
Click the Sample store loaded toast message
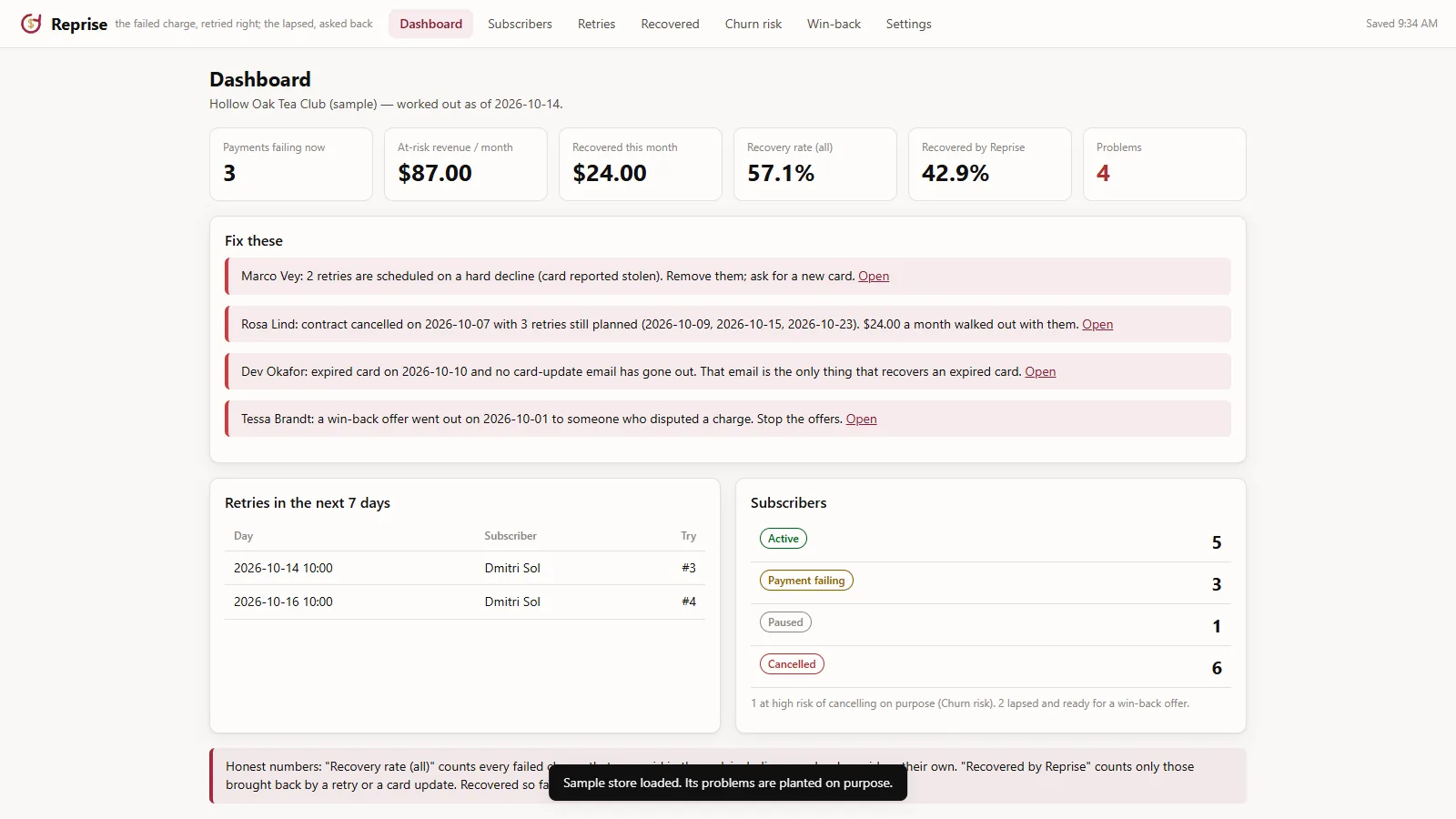pyautogui.click(x=728, y=783)
